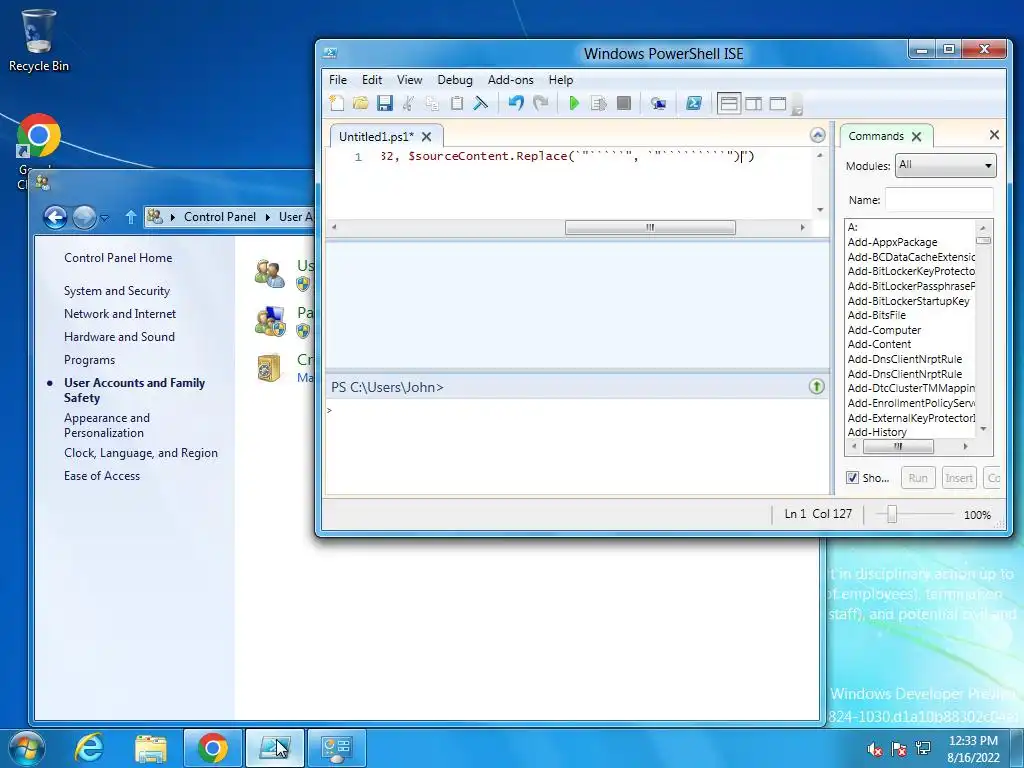This screenshot has height=768, width=1024.
Task: Open the New Remote PowerShell Tab icon
Action: [658, 103]
